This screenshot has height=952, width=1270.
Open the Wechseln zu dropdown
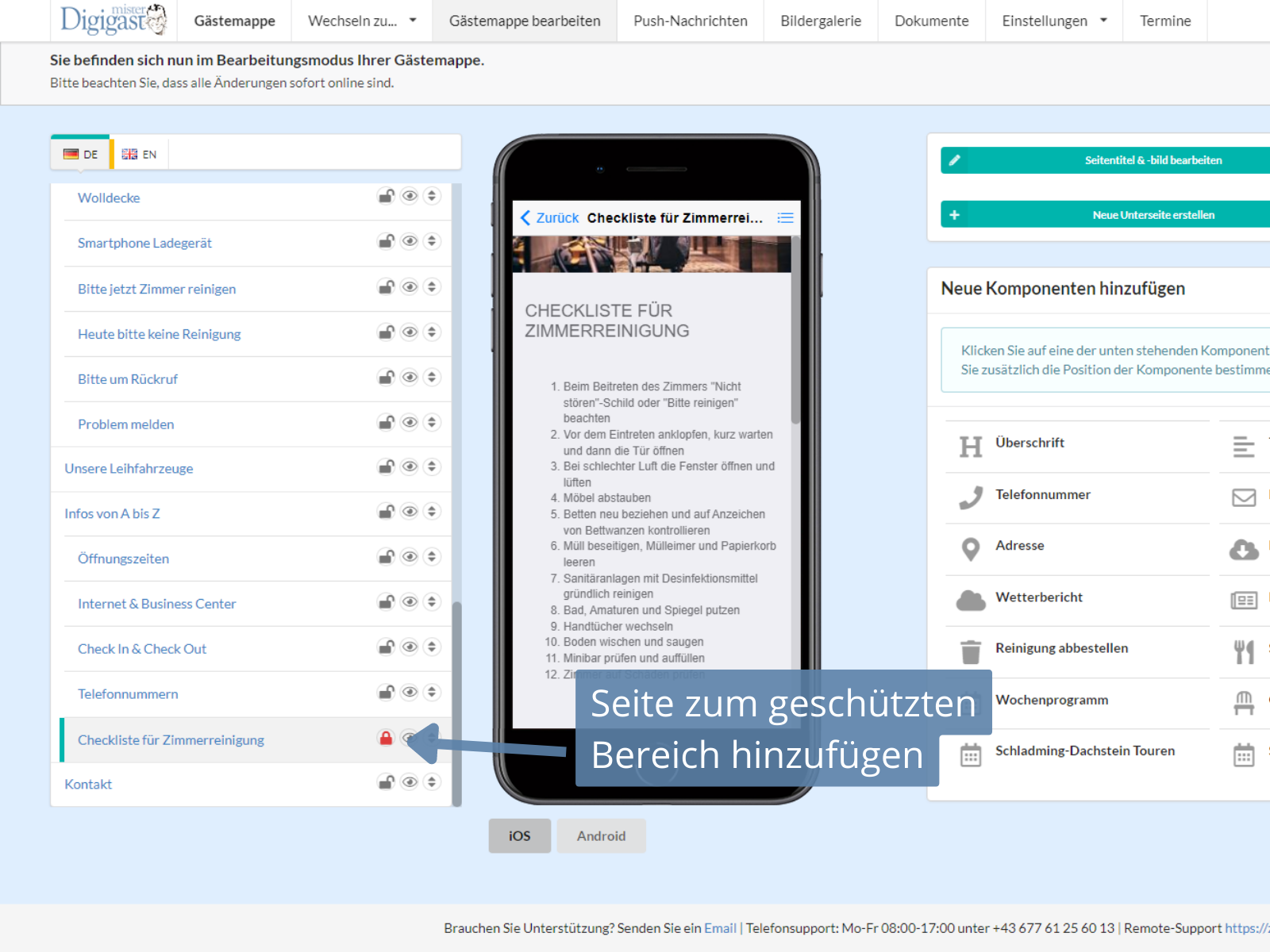[361, 21]
